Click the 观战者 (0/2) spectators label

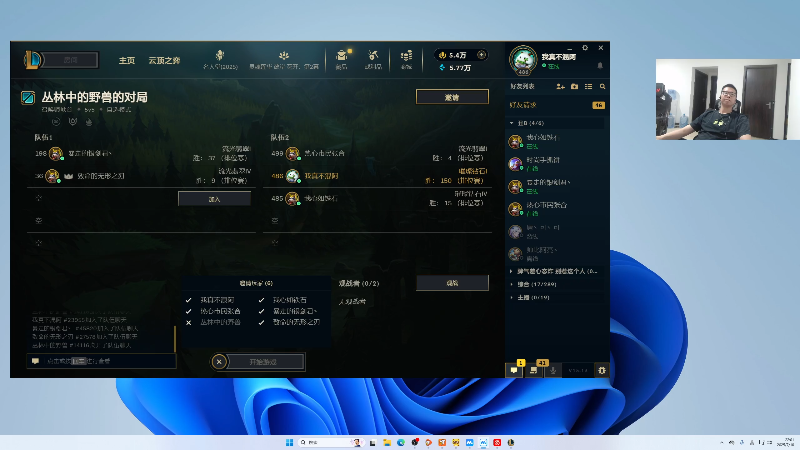pyautogui.click(x=359, y=283)
